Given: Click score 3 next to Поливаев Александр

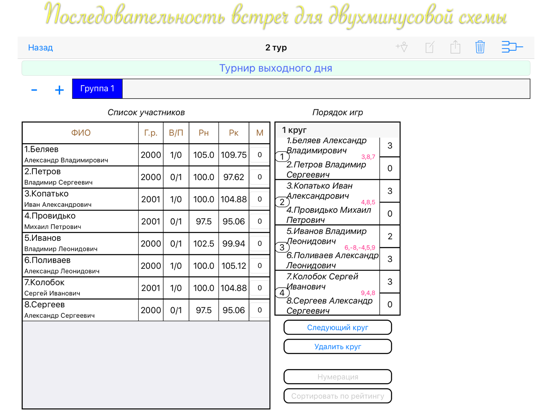Looking at the screenshot, I should click(x=390, y=259).
